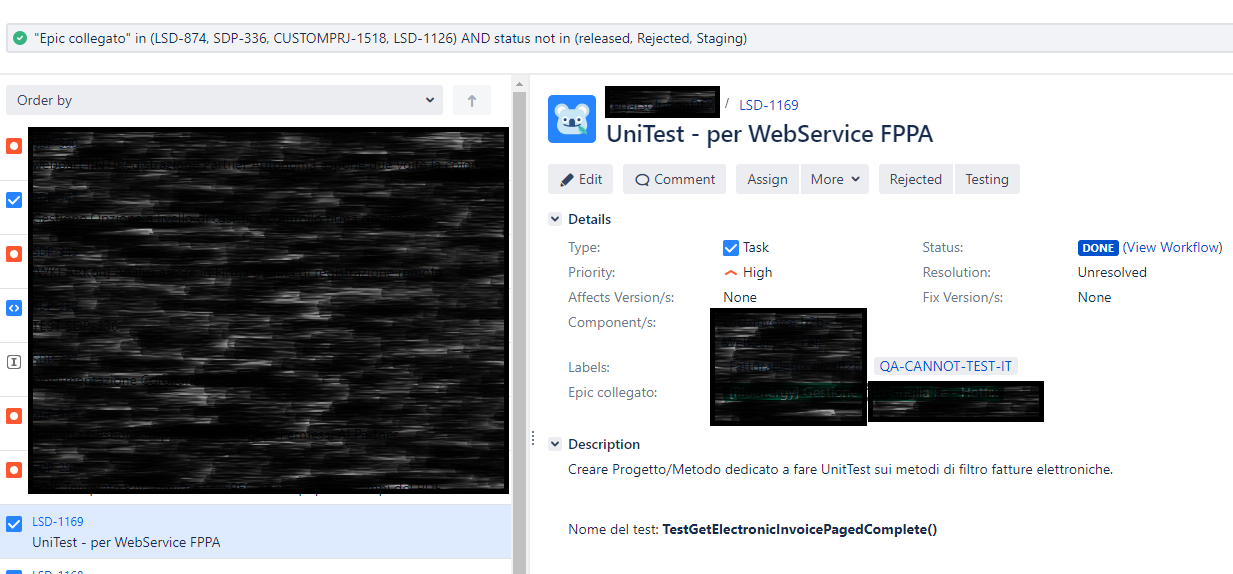This screenshot has width=1233, height=574.
Task: Click the Rejected workflow transition button
Action: pyautogui.click(x=916, y=179)
